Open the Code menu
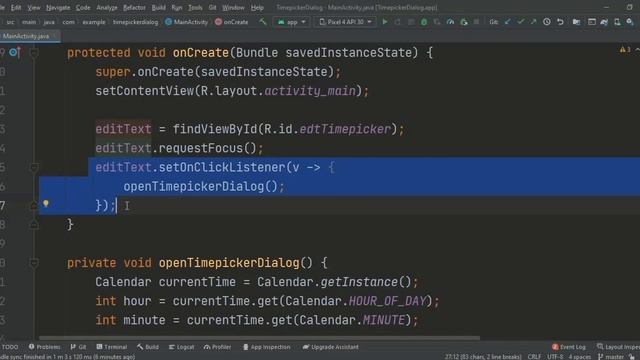 click(x=83, y=7)
